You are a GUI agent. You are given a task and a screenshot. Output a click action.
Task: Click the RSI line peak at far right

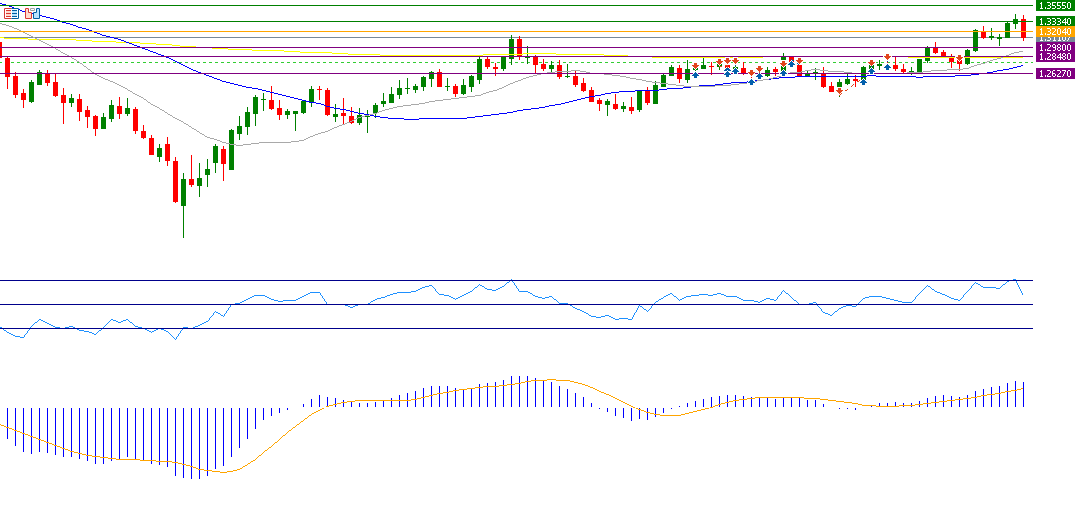pos(1015,281)
